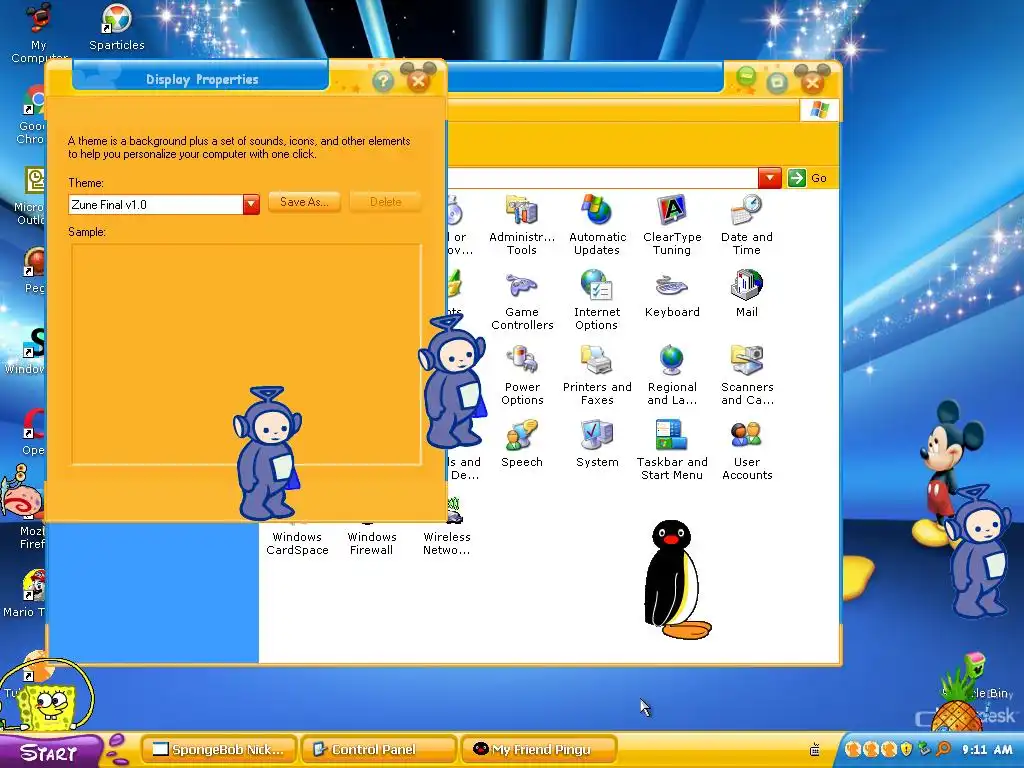The image size is (1024, 768).
Task: Open Regional and Language options
Action: [x=672, y=375]
